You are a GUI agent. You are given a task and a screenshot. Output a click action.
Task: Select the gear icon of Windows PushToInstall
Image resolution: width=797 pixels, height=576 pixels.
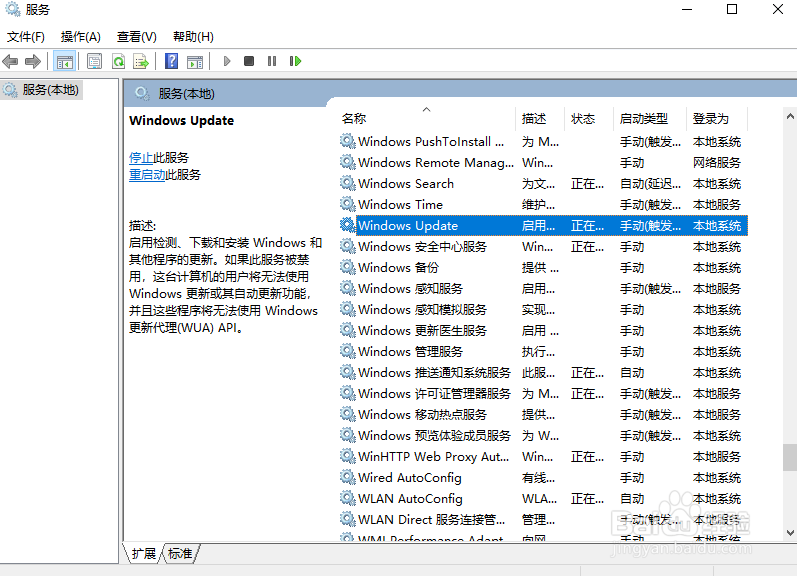click(348, 141)
